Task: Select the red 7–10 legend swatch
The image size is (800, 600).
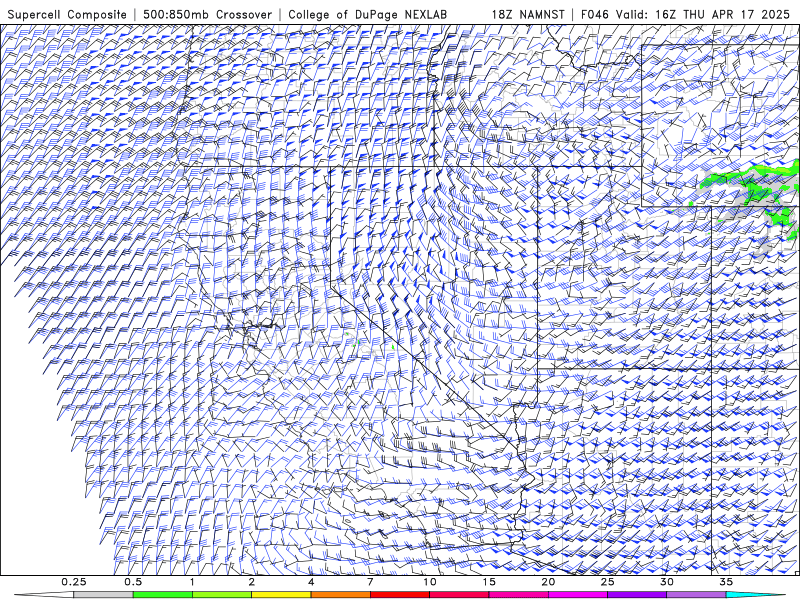Action: pos(399,595)
